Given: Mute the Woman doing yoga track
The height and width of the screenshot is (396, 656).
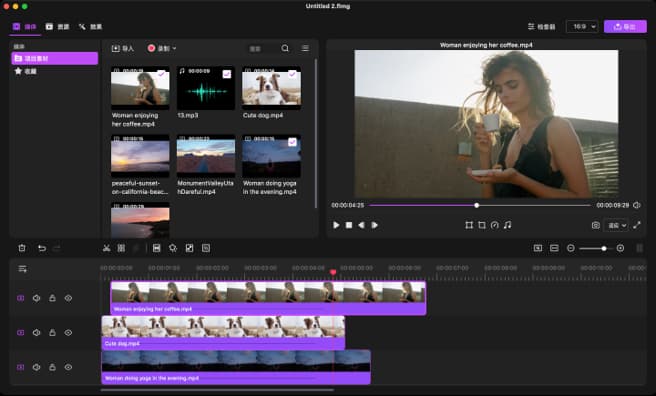Looking at the screenshot, I should 36,367.
